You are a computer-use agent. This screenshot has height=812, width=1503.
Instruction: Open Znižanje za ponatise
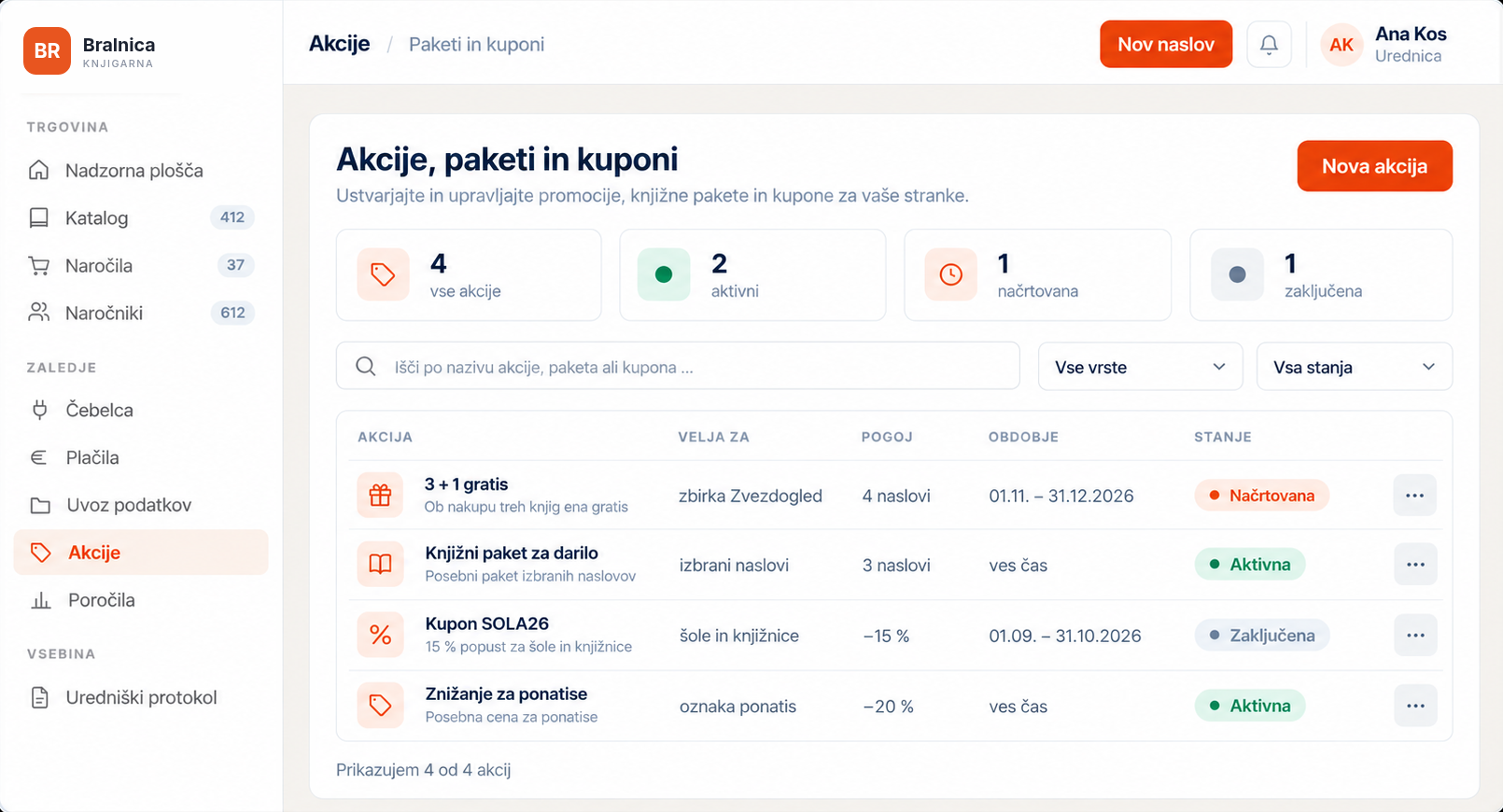[506, 694]
